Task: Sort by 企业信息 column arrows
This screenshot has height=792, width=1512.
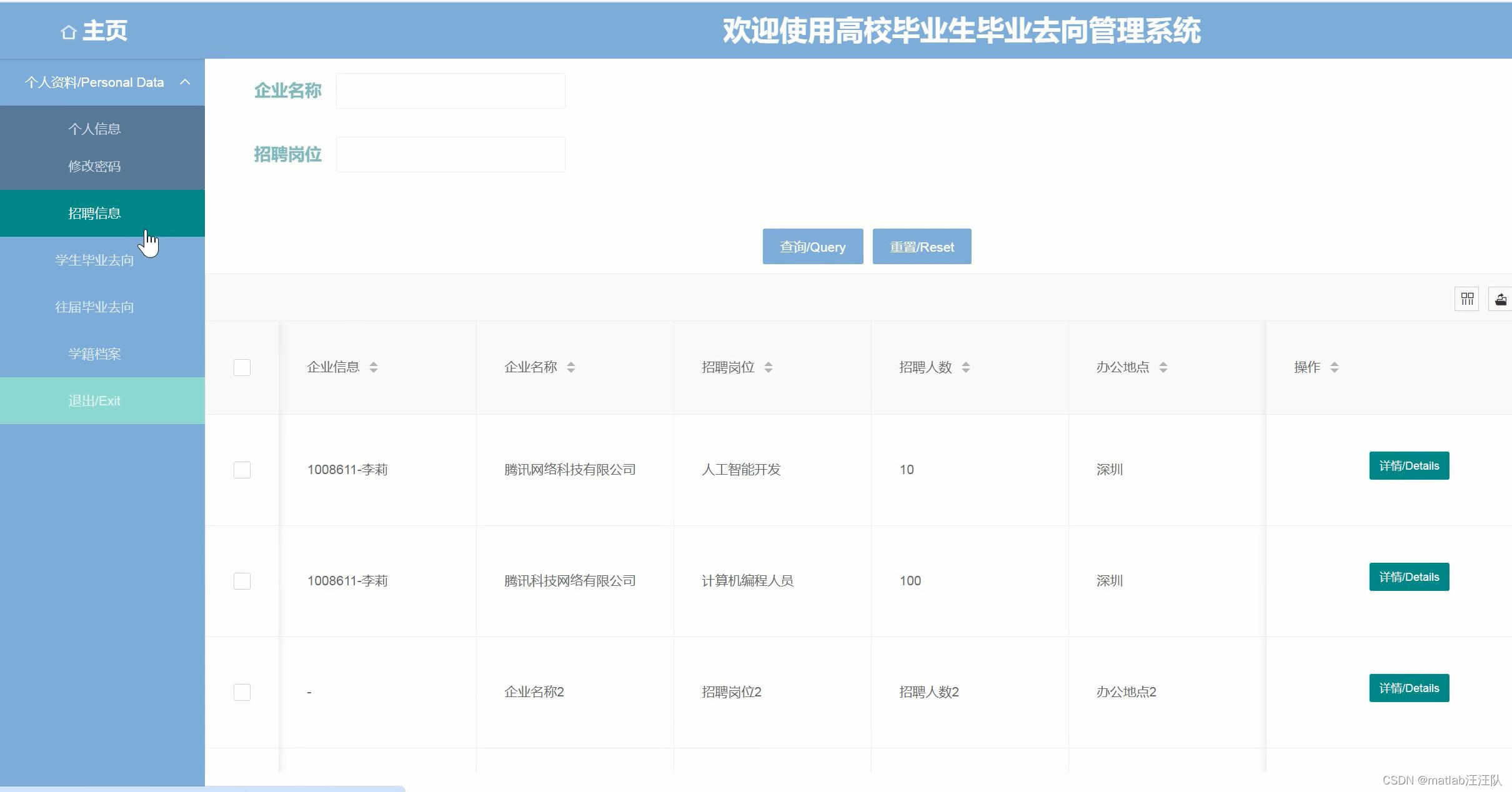Action: pyautogui.click(x=374, y=367)
